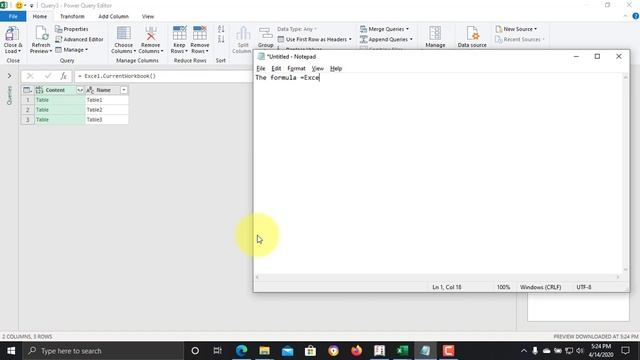640x360 pixels.
Task: Click Keep Rows icon
Action: [x=179, y=33]
